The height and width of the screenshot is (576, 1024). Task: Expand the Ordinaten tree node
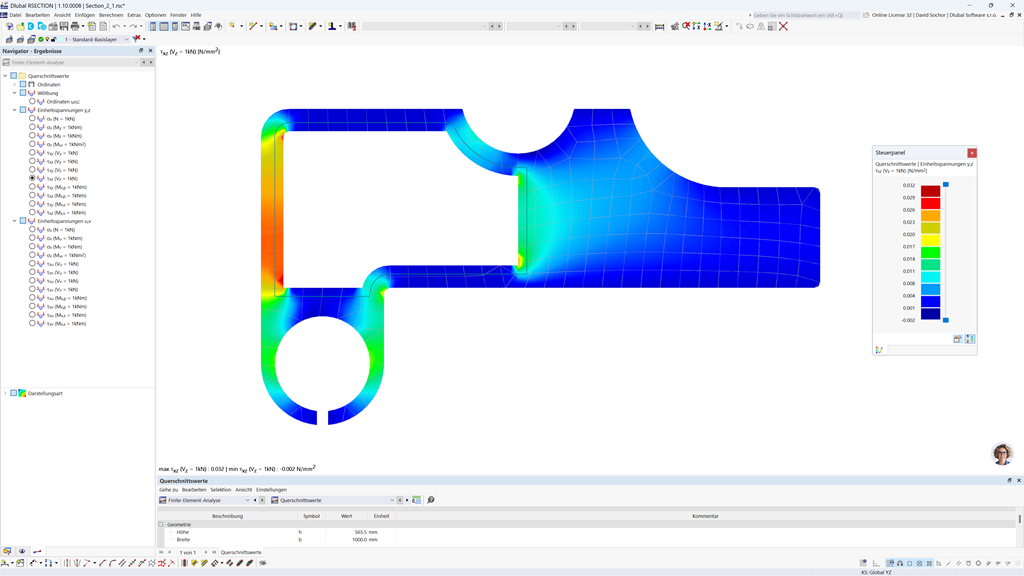click(14, 84)
